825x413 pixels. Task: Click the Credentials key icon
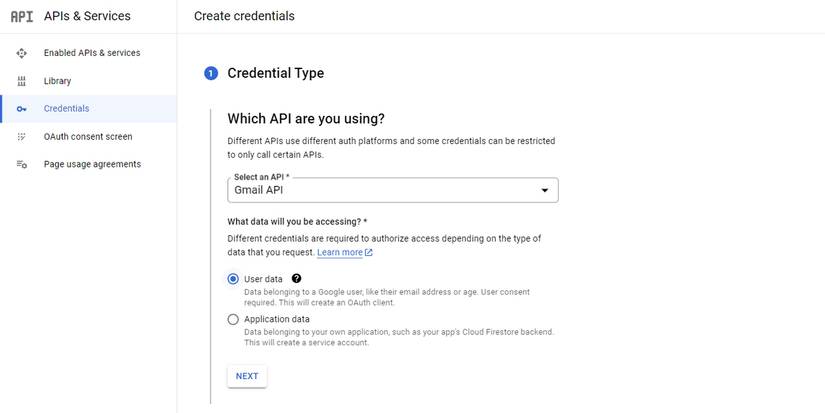22,109
